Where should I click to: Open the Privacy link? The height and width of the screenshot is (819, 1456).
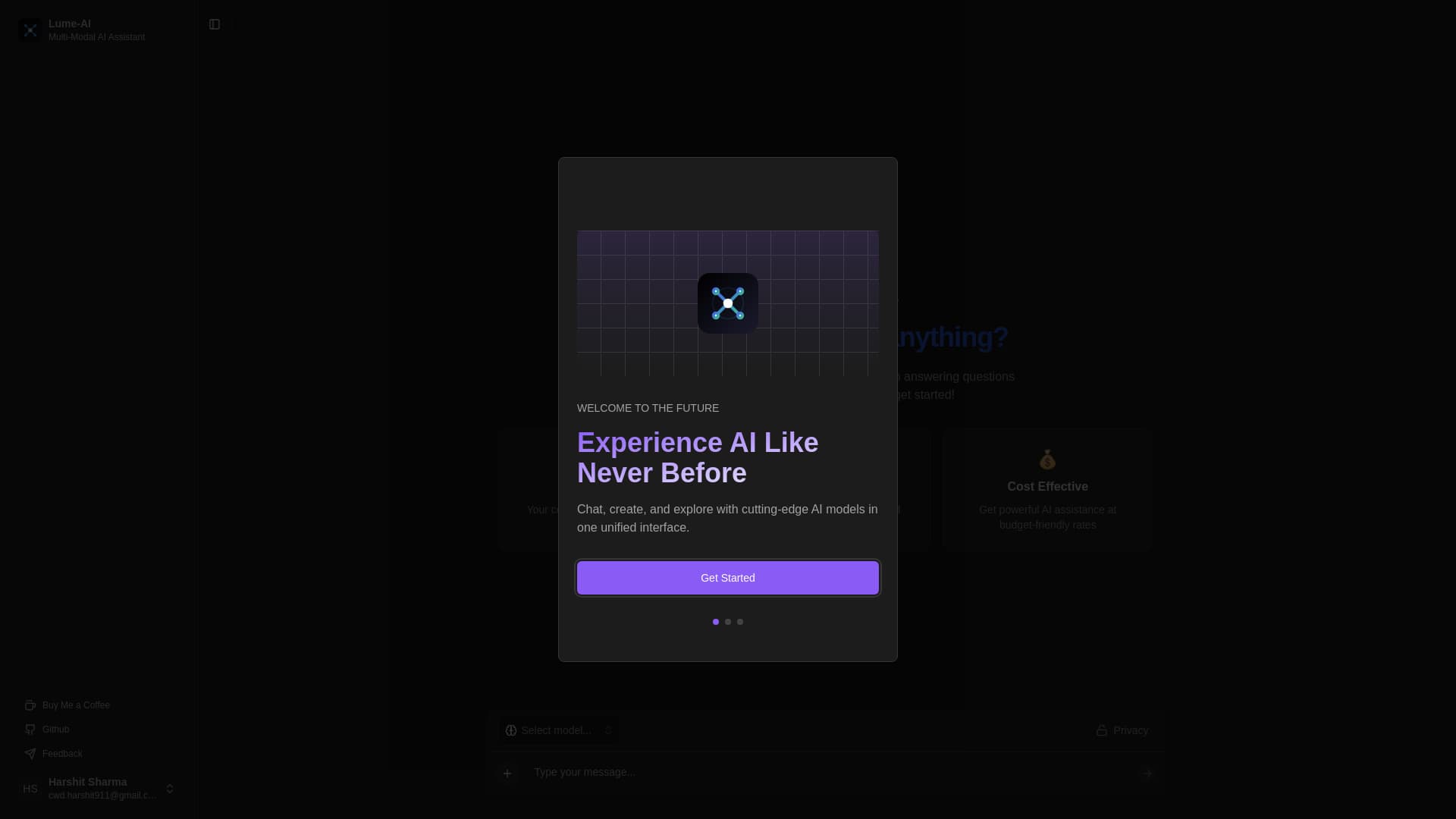point(1130,730)
